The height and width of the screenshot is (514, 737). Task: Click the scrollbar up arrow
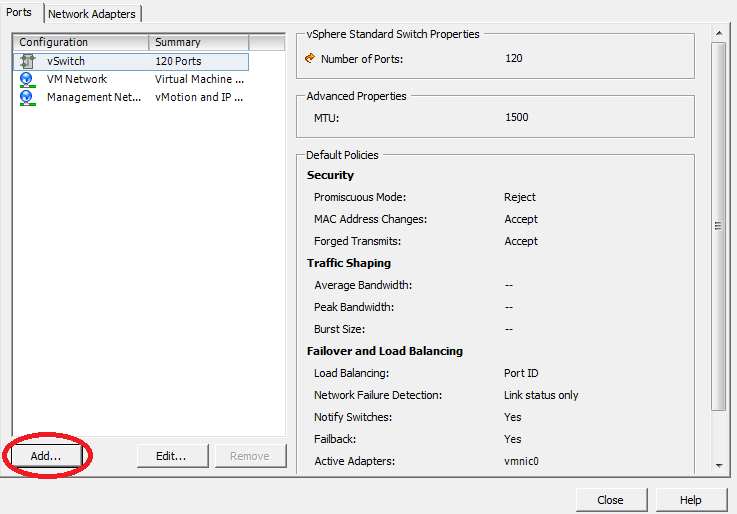point(719,33)
